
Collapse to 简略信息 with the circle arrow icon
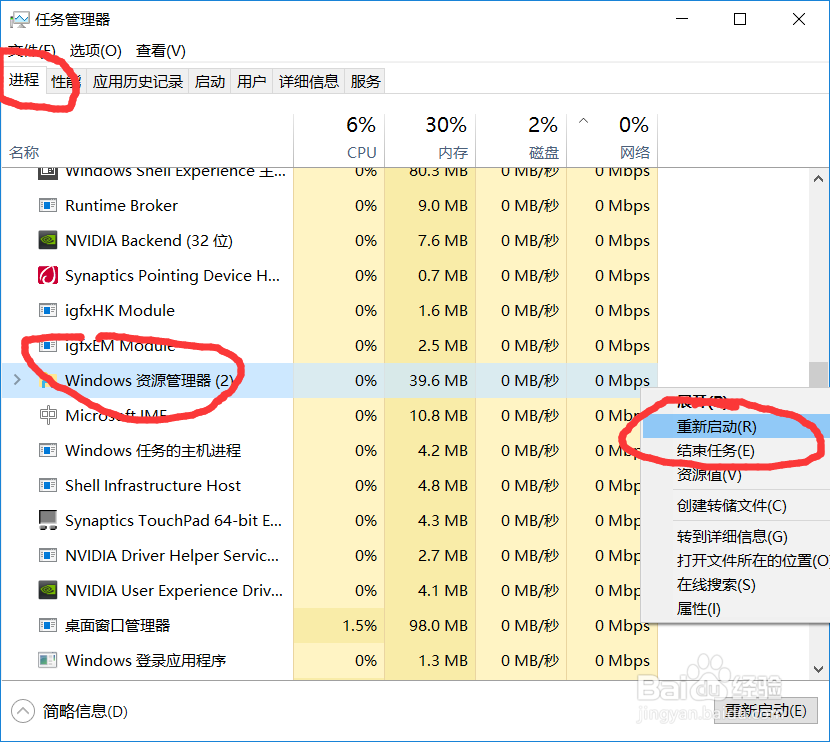[23, 711]
